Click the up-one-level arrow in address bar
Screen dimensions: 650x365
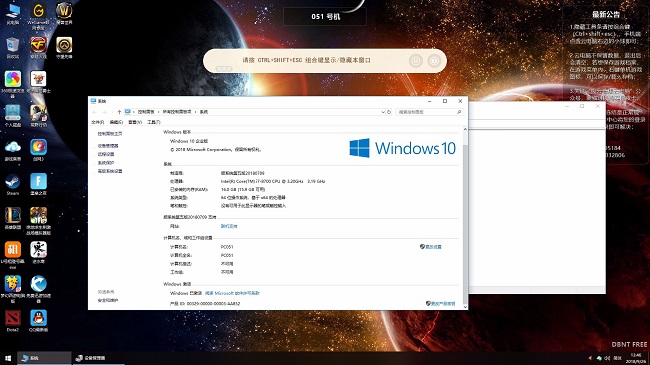click(119, 112)
